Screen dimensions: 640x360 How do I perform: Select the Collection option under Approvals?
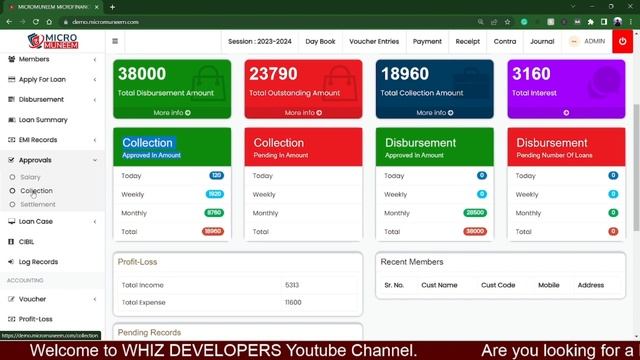36,191
